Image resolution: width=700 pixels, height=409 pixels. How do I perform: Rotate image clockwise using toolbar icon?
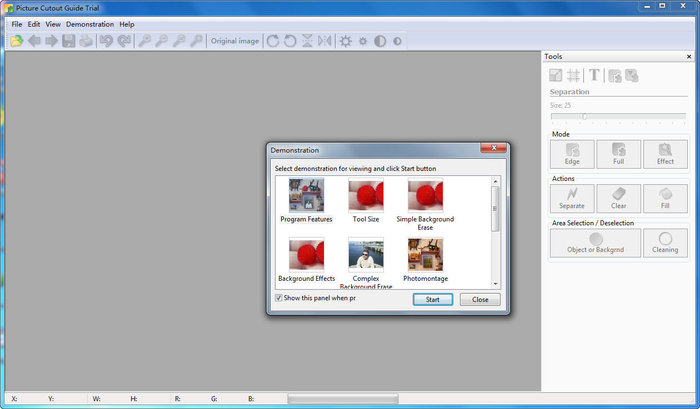pos(273,41)
